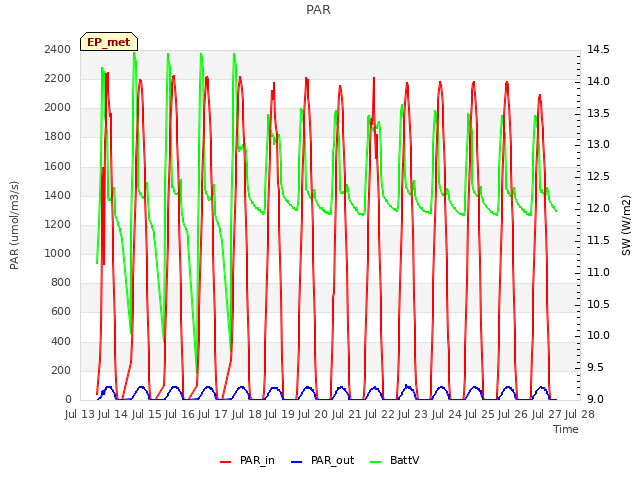640x480 pixels.
Task: Click the 13.0 right axis value
Action: tap(598, 145)
